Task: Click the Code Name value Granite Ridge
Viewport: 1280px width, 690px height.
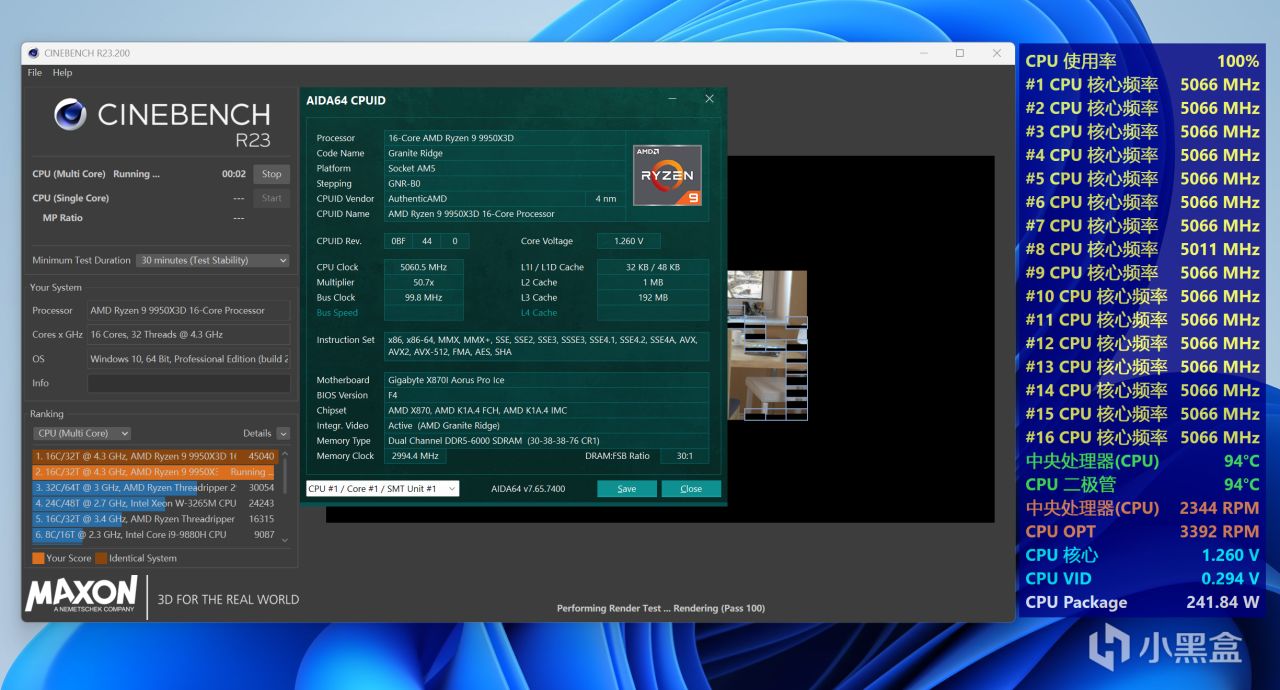Action: pyautogui.click(x=505, y=153)
